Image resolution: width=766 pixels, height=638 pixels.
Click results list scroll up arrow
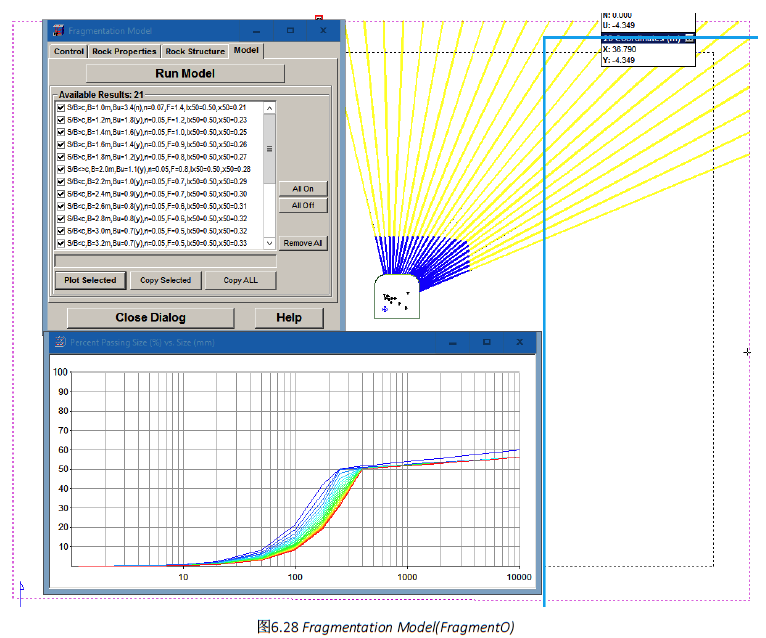pos(269,107)
